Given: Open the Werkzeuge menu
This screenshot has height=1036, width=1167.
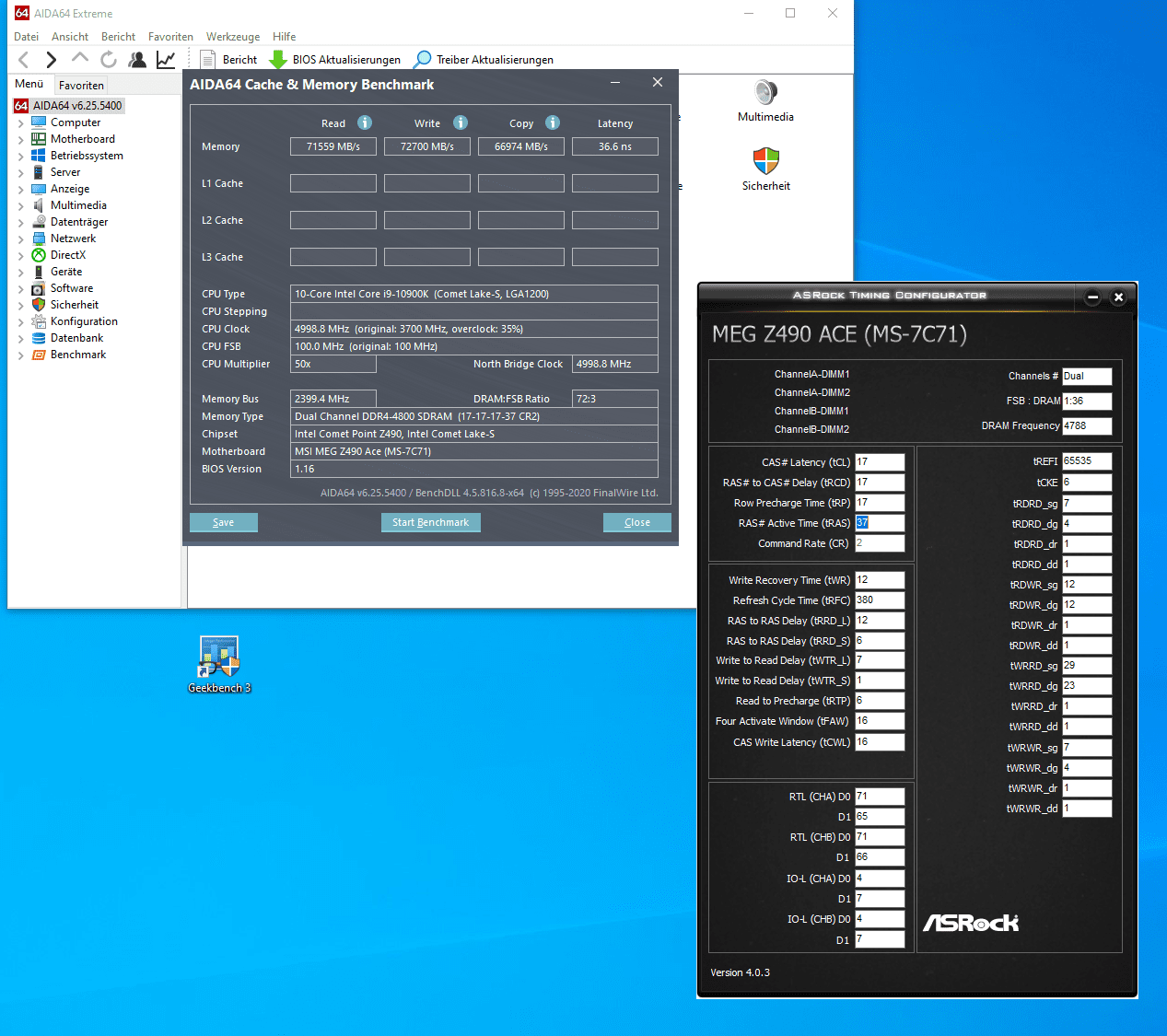Looking at the screenshot, I should [233, 37].
